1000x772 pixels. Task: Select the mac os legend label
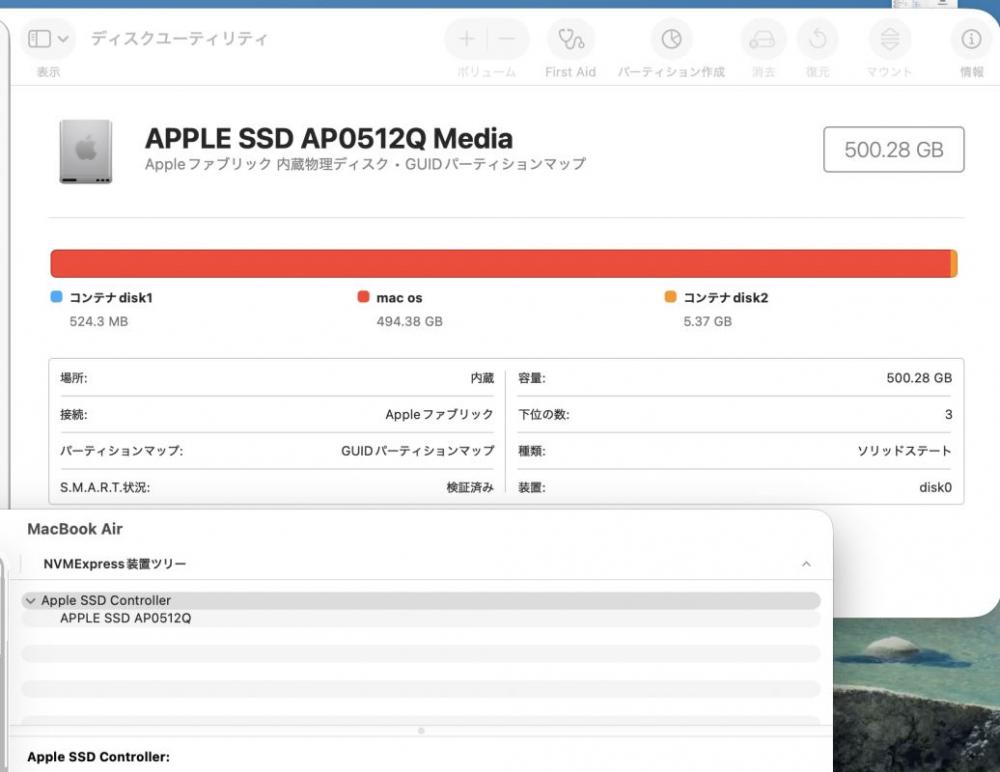coord(399,298)
